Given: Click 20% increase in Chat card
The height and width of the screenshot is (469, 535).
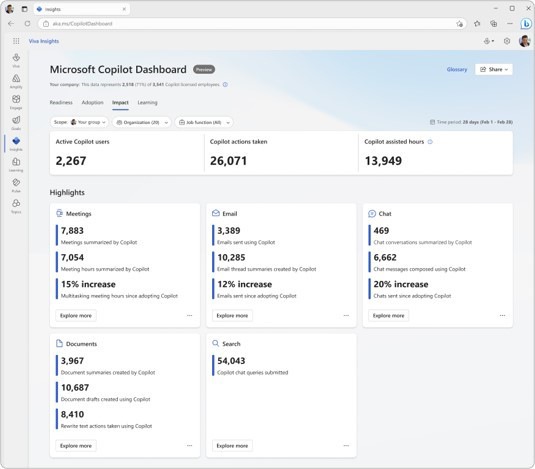Looking at the screenshot, I should 401,284.
